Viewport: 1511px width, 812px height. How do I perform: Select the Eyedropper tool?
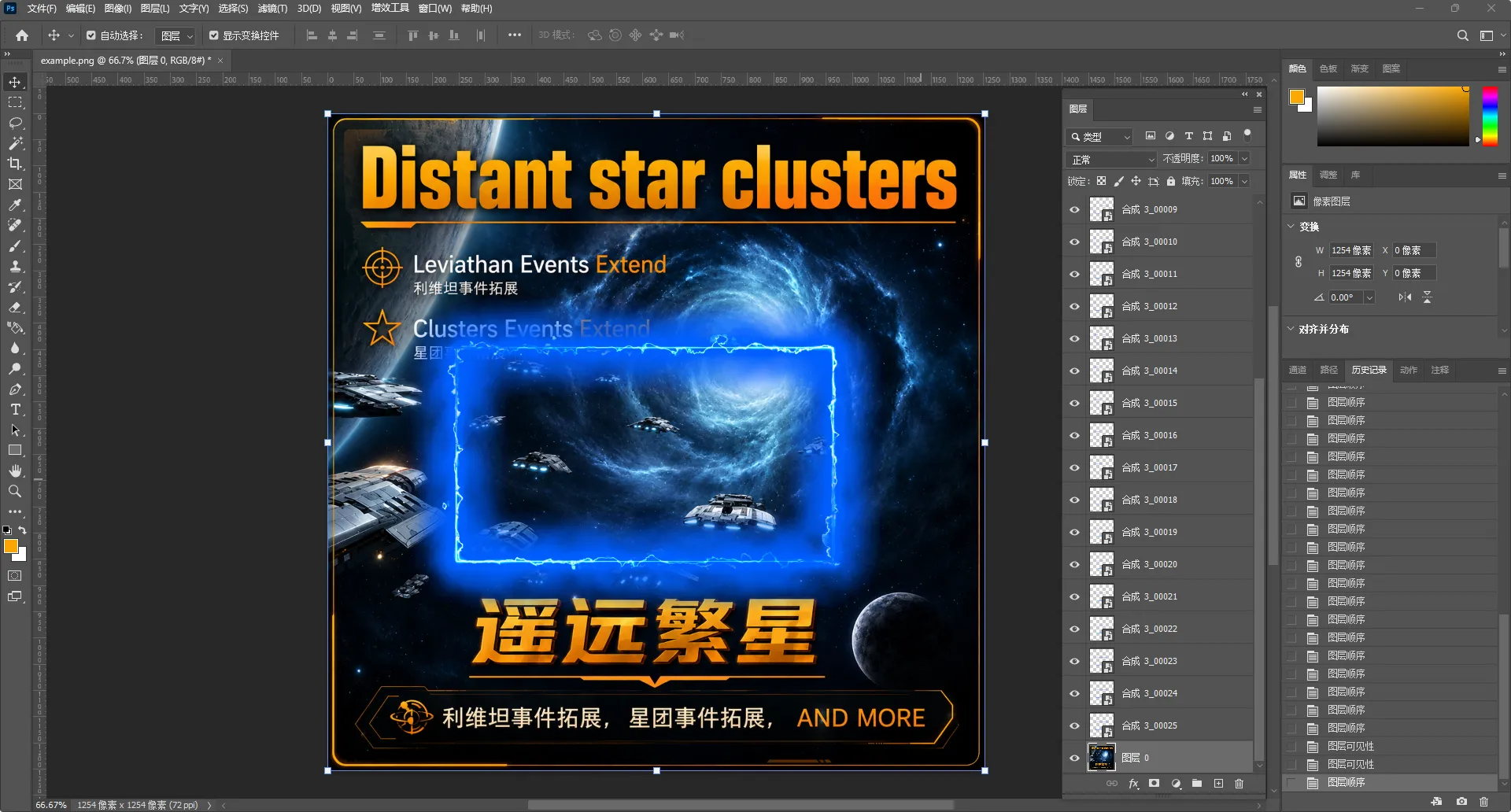pos(15,205)
